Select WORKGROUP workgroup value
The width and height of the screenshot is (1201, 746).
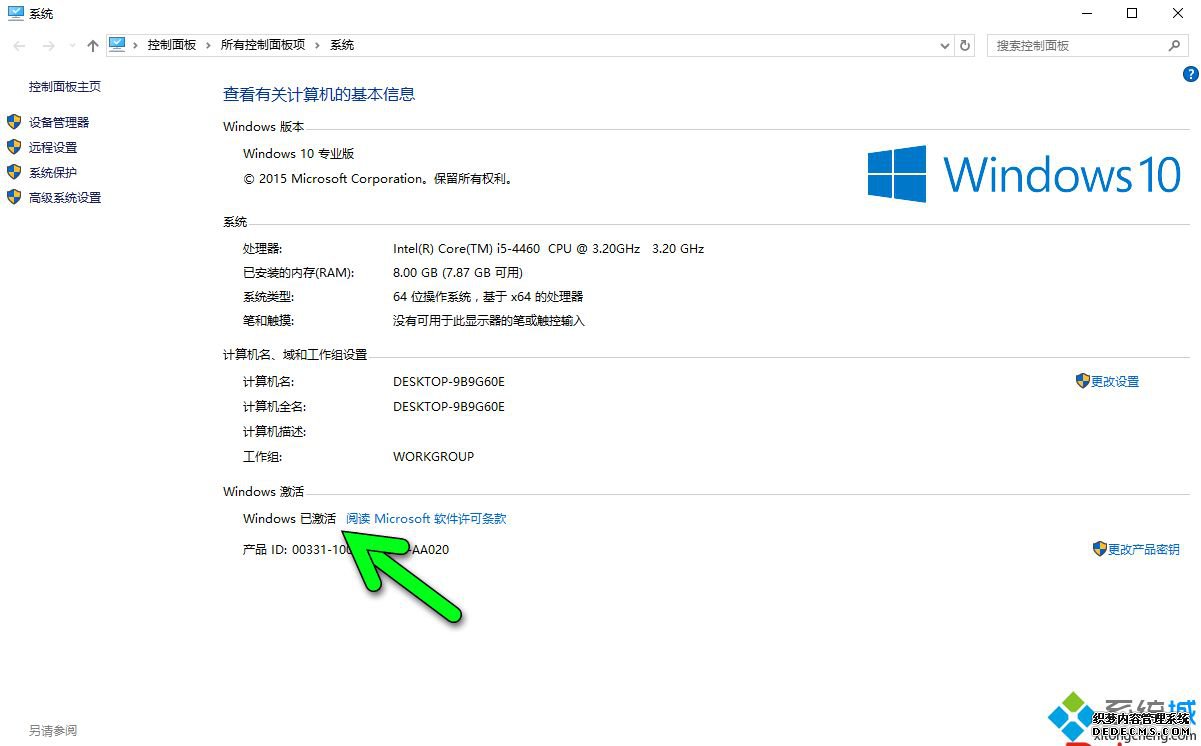[x=434, y=457]
